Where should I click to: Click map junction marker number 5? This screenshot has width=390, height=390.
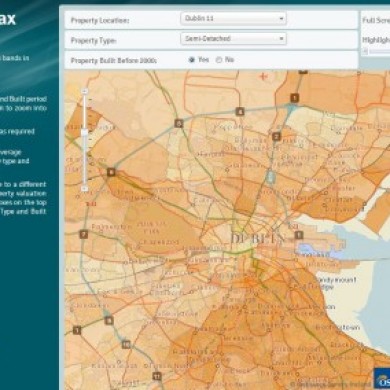tap(179, 123)
